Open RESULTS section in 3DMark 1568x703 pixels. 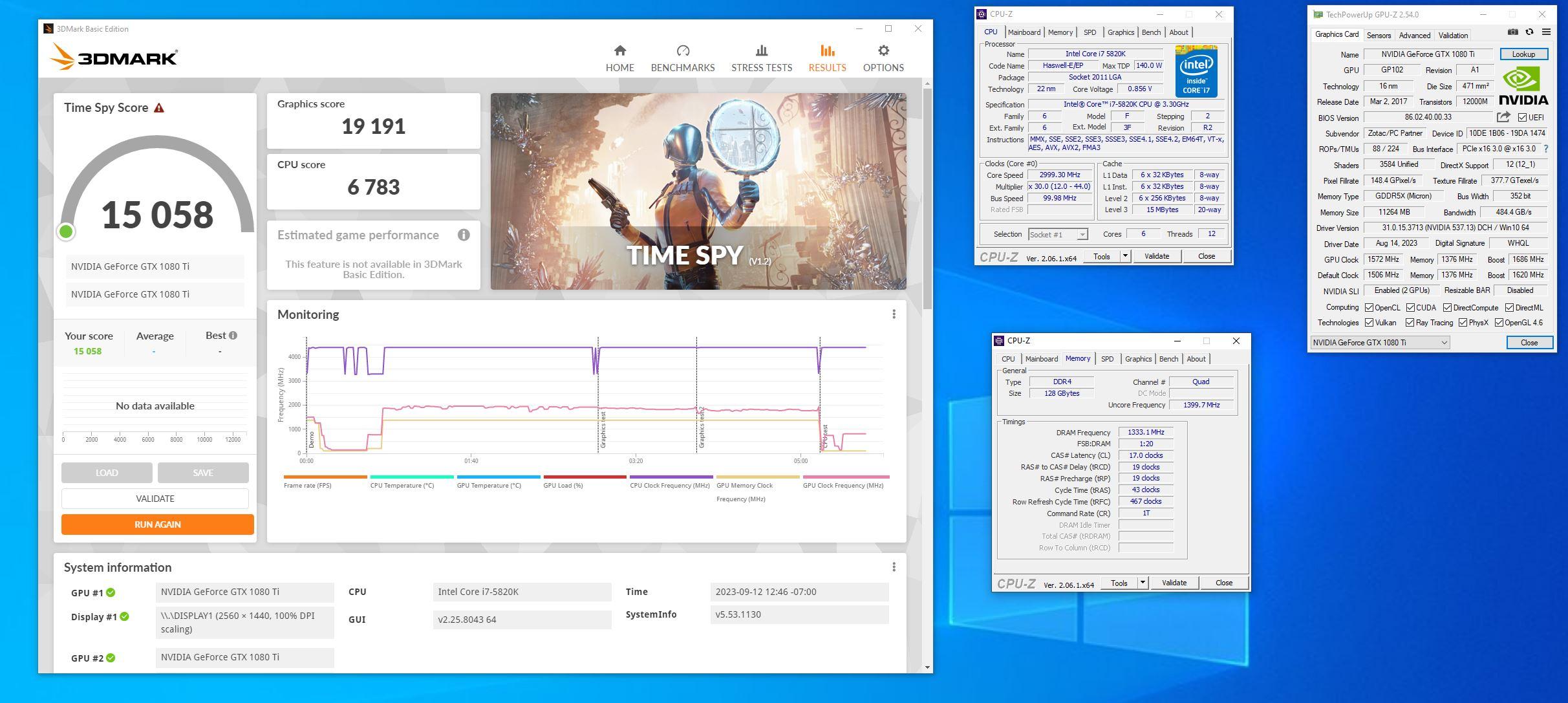click(x=827, y=58)
